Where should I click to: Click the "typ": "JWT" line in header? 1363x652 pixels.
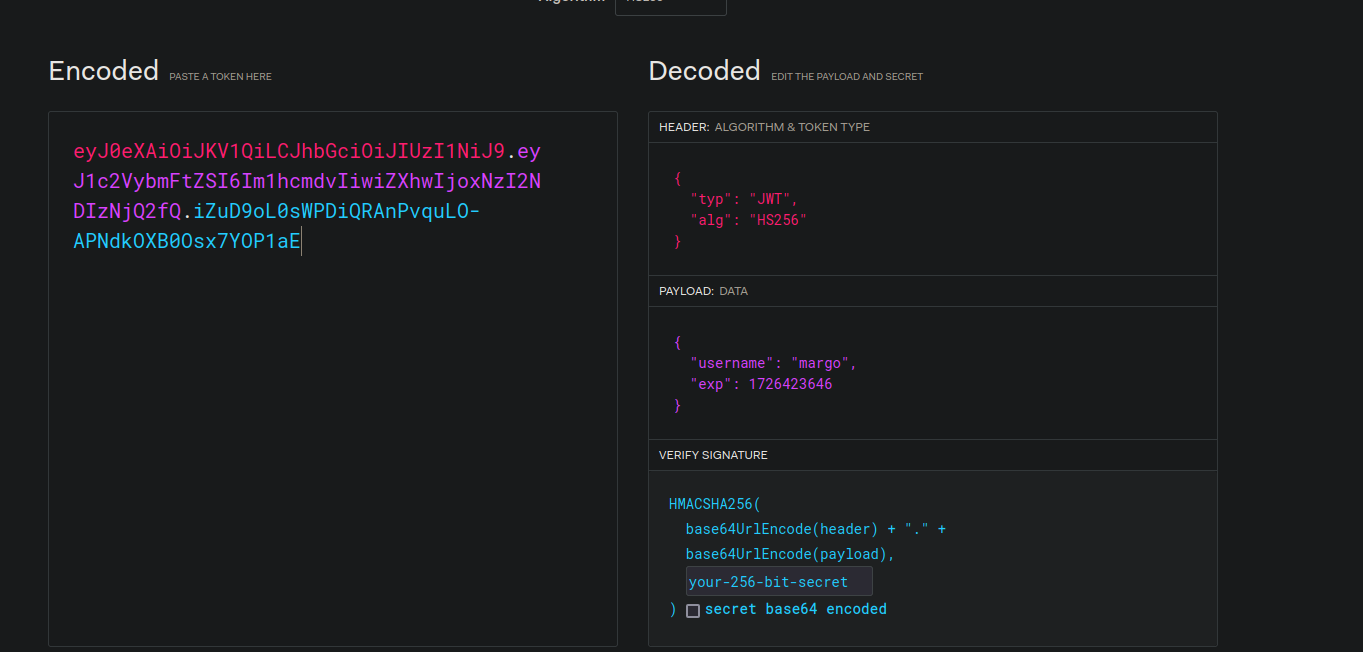(744, 198)
